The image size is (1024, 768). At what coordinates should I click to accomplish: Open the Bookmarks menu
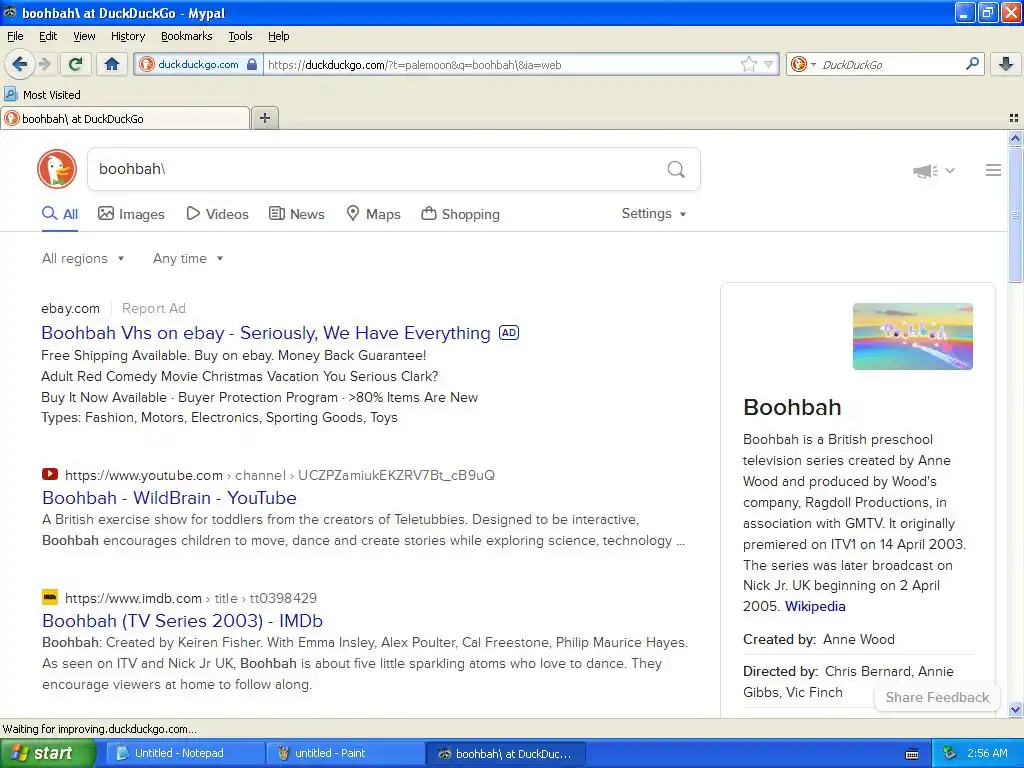point(187,36)
